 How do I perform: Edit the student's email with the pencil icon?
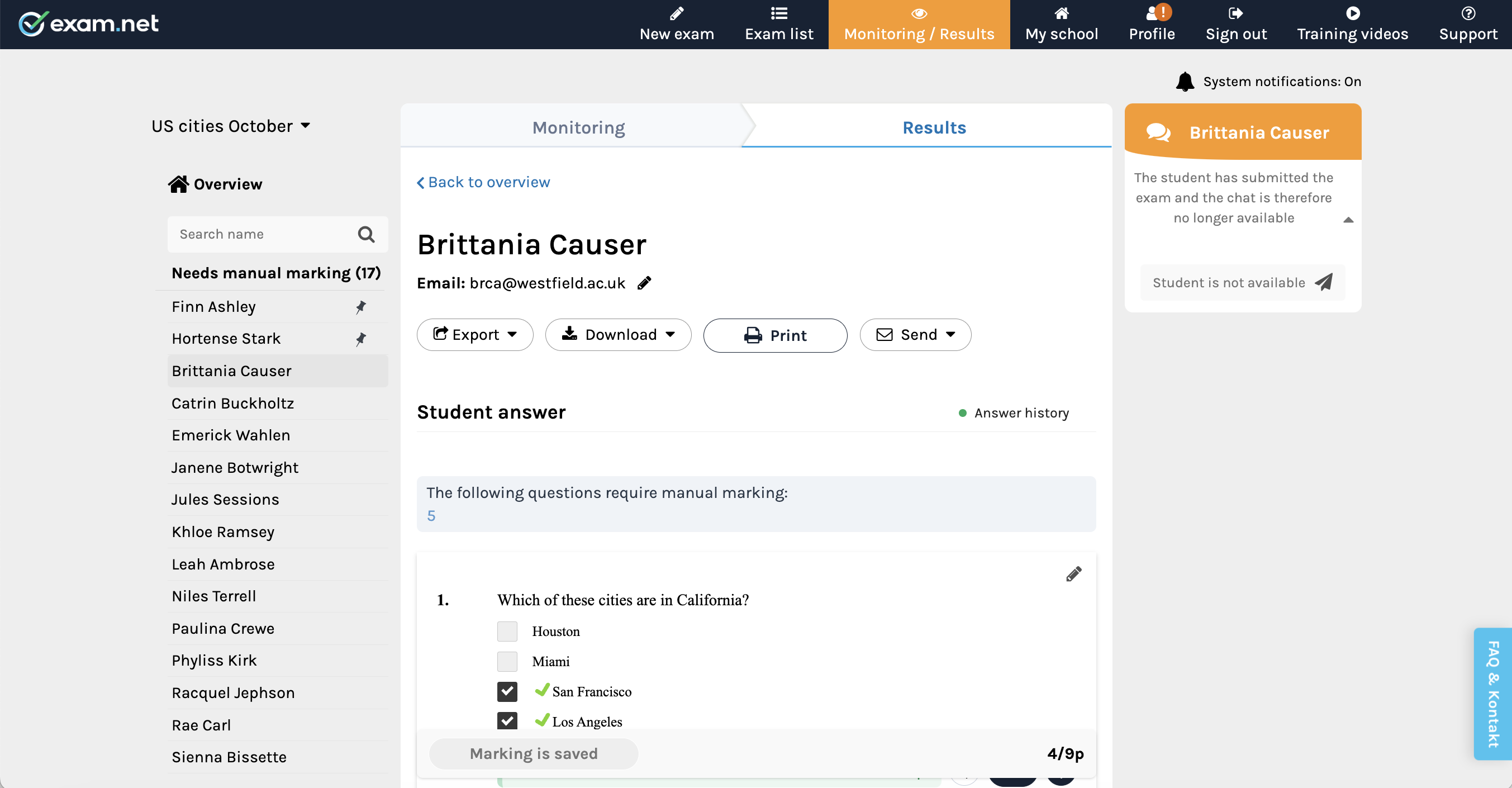coord(644,283)
